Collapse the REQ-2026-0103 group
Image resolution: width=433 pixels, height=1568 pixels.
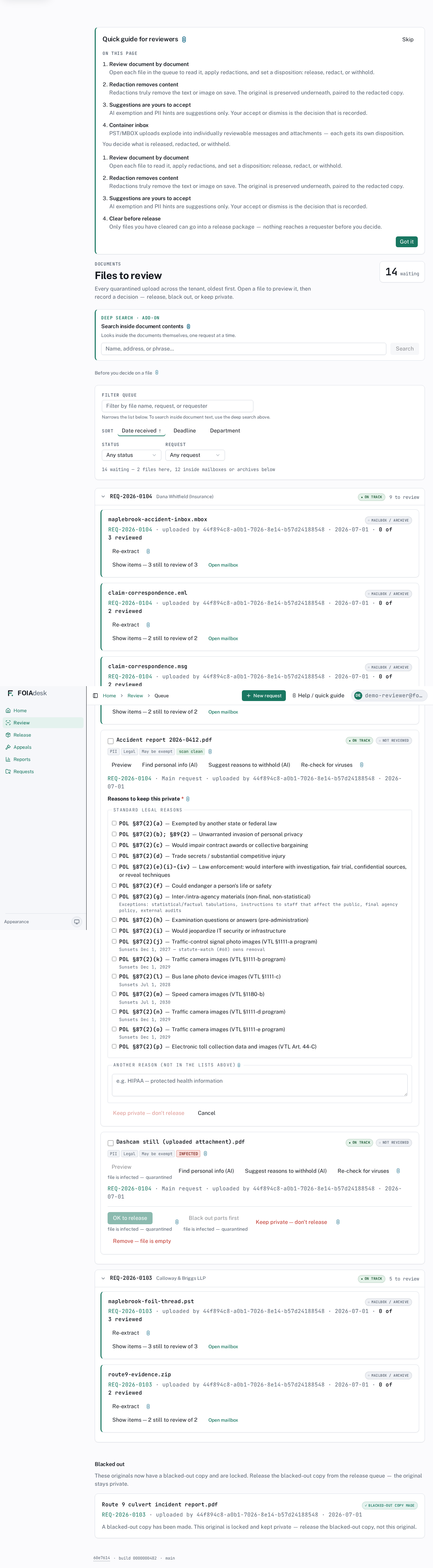click(x=103, y=1278)
